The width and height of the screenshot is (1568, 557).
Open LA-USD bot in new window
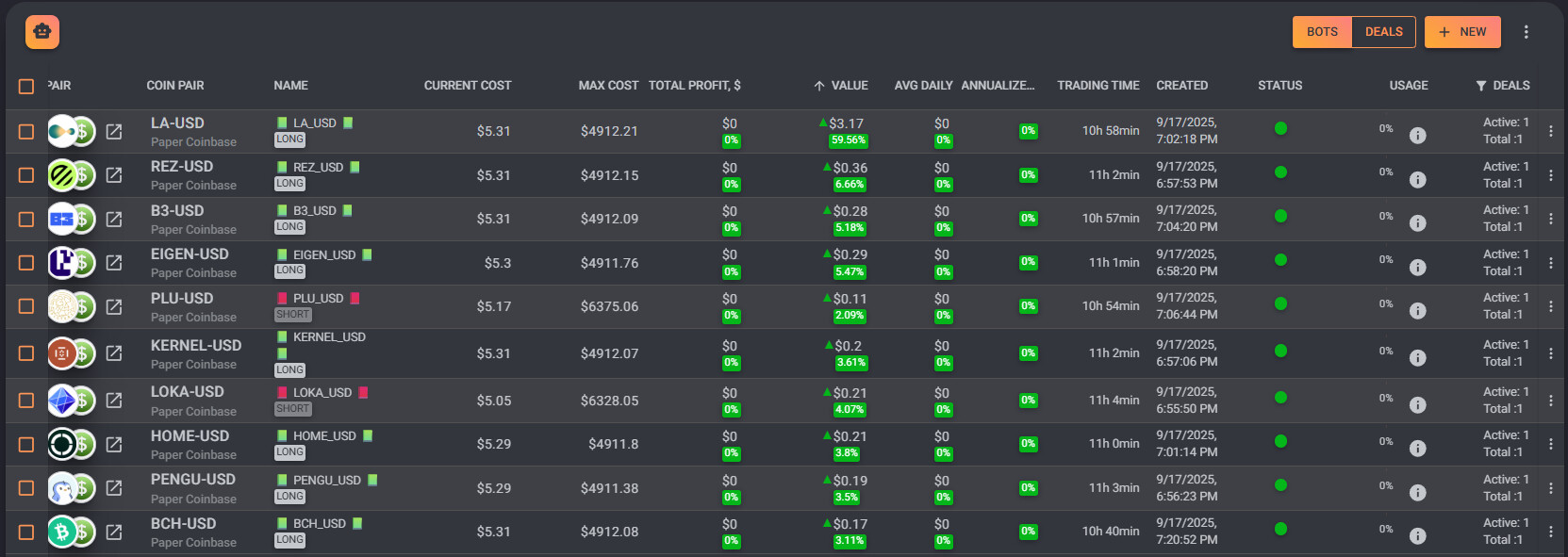(x=114, y=131)
